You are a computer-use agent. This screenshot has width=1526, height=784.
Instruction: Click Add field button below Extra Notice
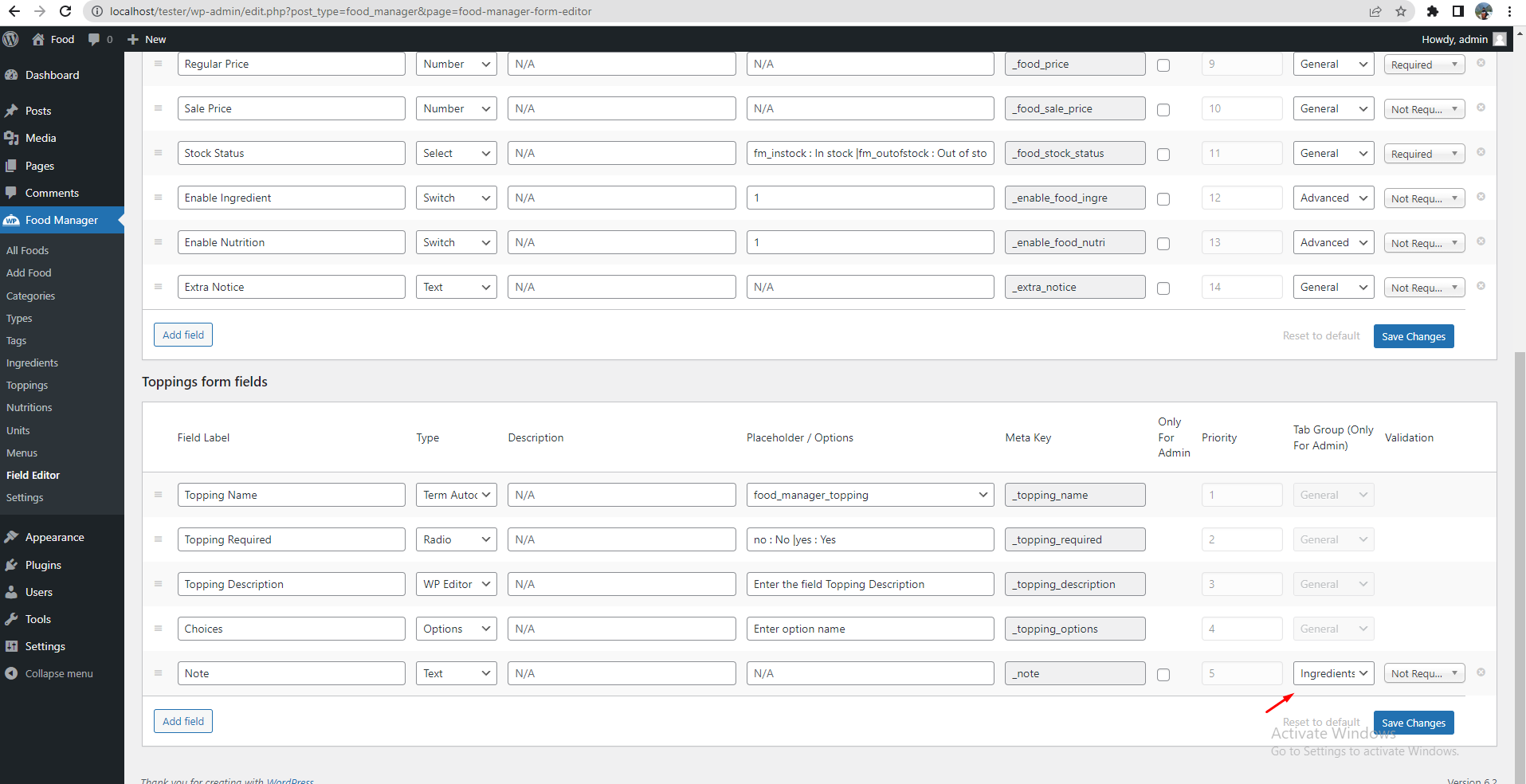pyautogui.click(x=183, y=335)
